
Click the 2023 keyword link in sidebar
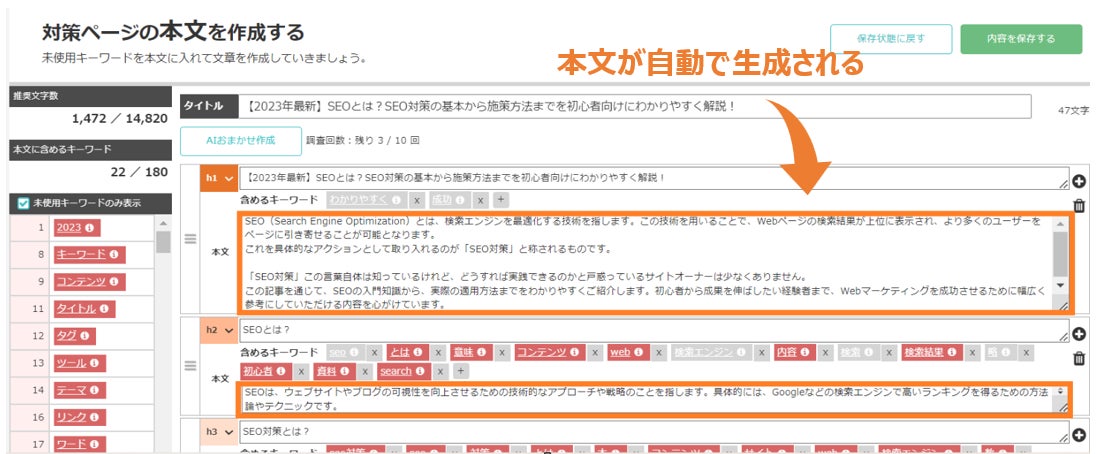click(69, 228)
